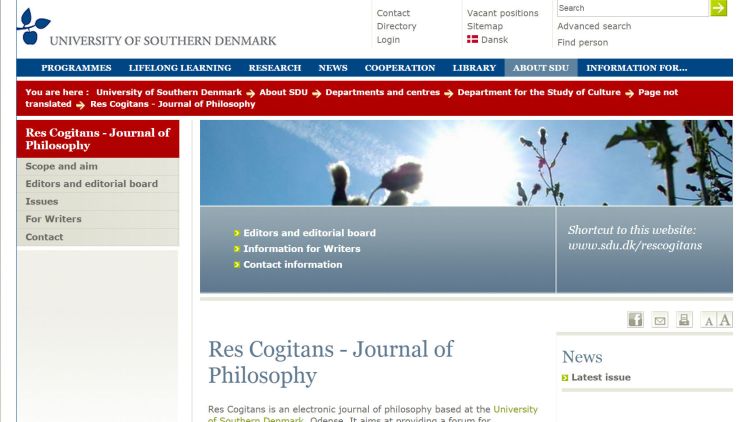
Task: Click the print page icon
Action: click(684, 319)
